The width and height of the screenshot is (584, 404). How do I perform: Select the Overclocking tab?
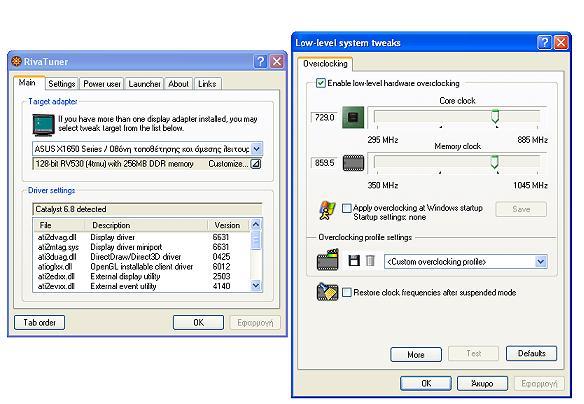tap(325, 64)
